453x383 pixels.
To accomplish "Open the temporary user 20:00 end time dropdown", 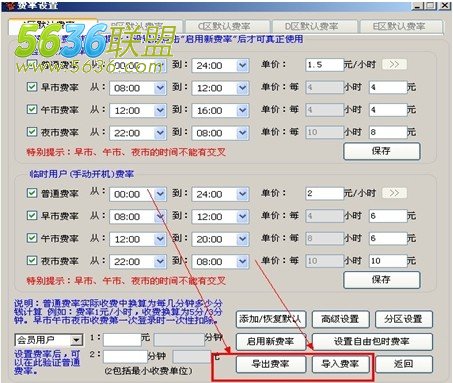I will (243, 239).
